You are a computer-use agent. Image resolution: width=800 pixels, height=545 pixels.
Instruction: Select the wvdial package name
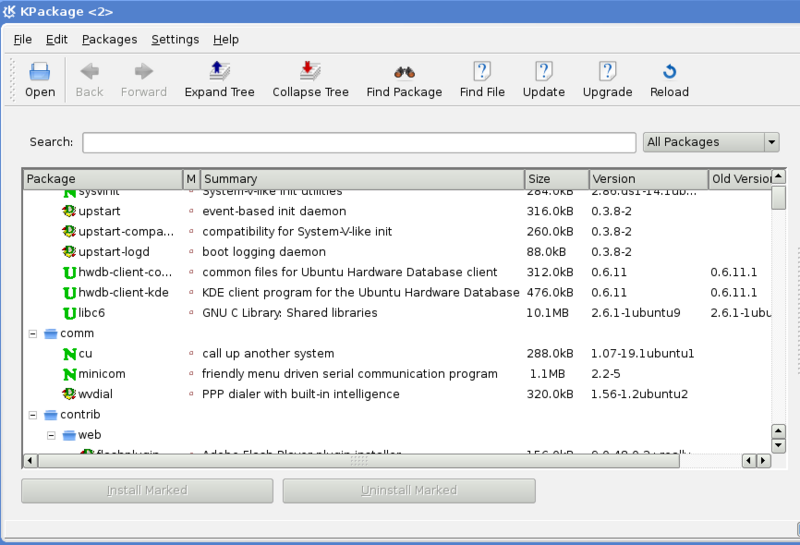coord(95,394)
